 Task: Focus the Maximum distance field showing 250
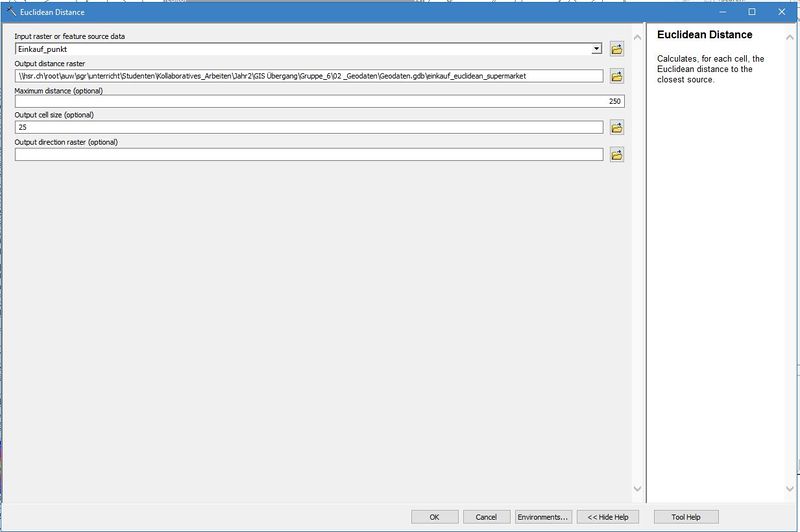click(319, 101)
